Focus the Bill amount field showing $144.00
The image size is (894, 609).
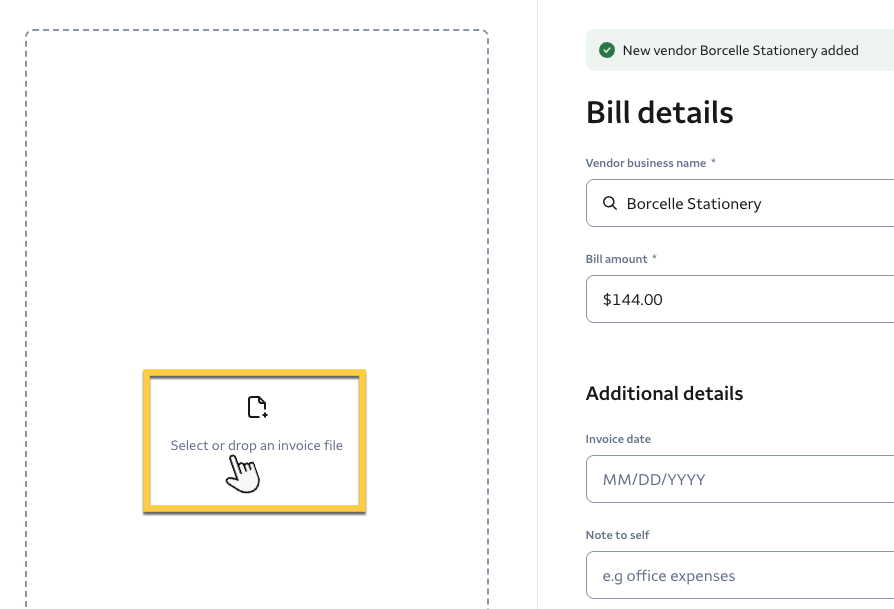tap(740, 299)
